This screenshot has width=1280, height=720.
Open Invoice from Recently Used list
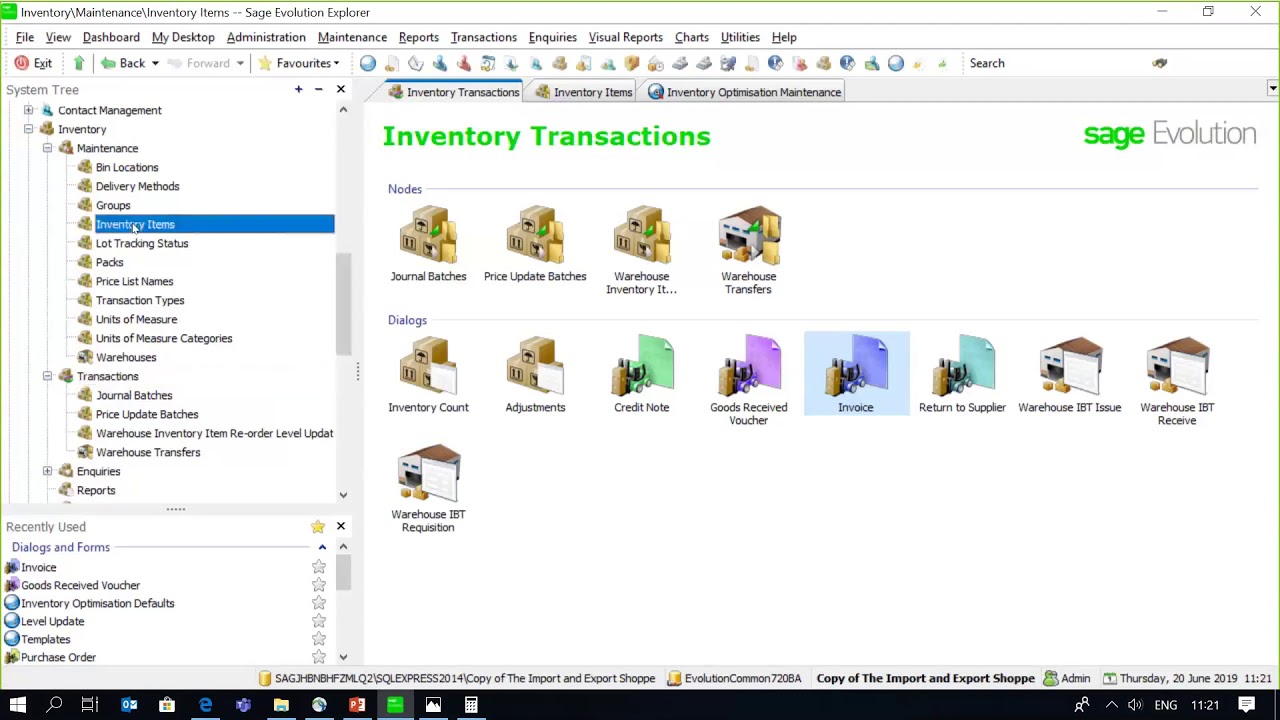(x=39, y=567)
